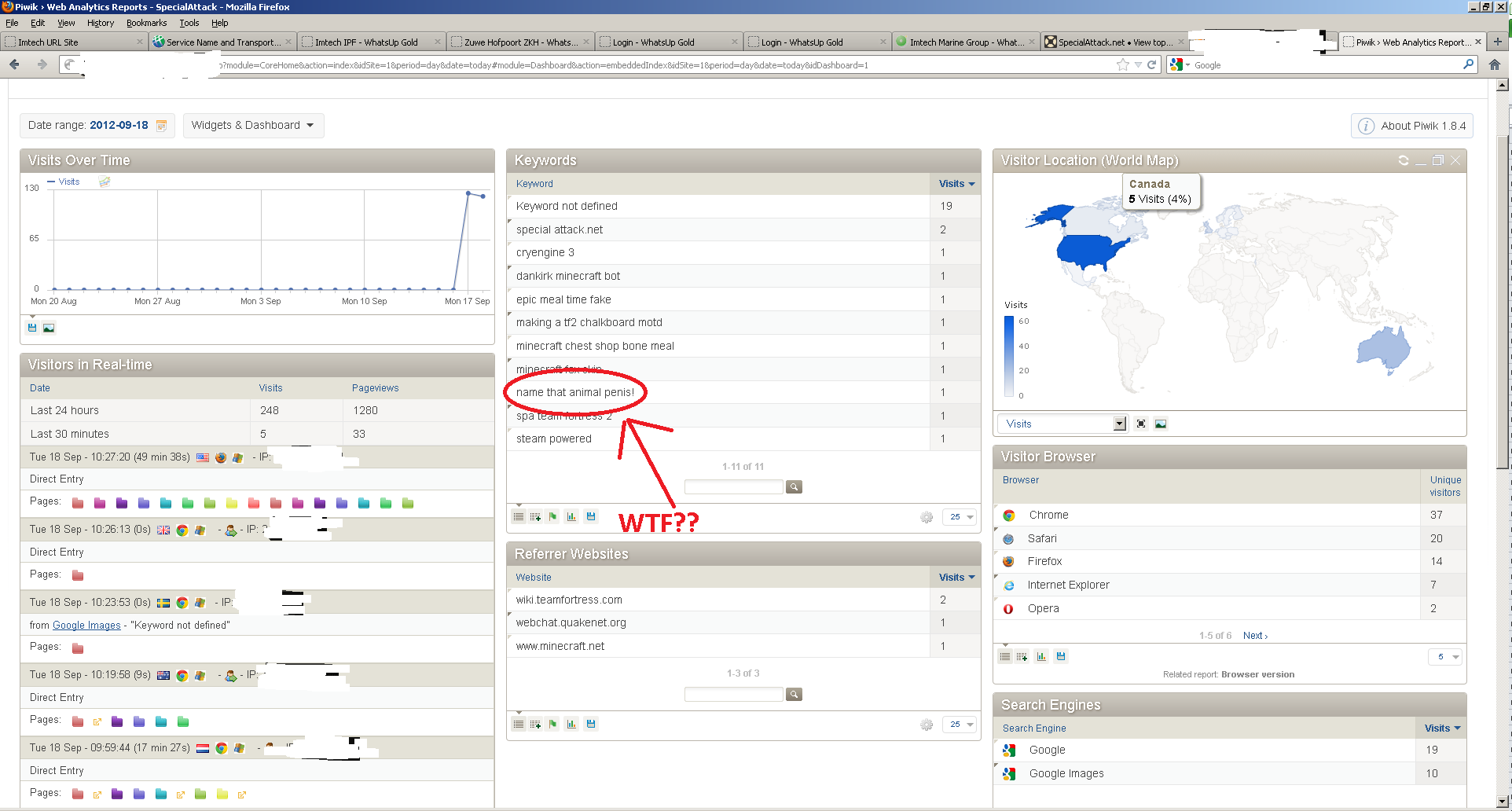Viewport: 1512px width, 811px height.
Task: Click the Next link in Visitor Browser
Action: click(1255, 636)
